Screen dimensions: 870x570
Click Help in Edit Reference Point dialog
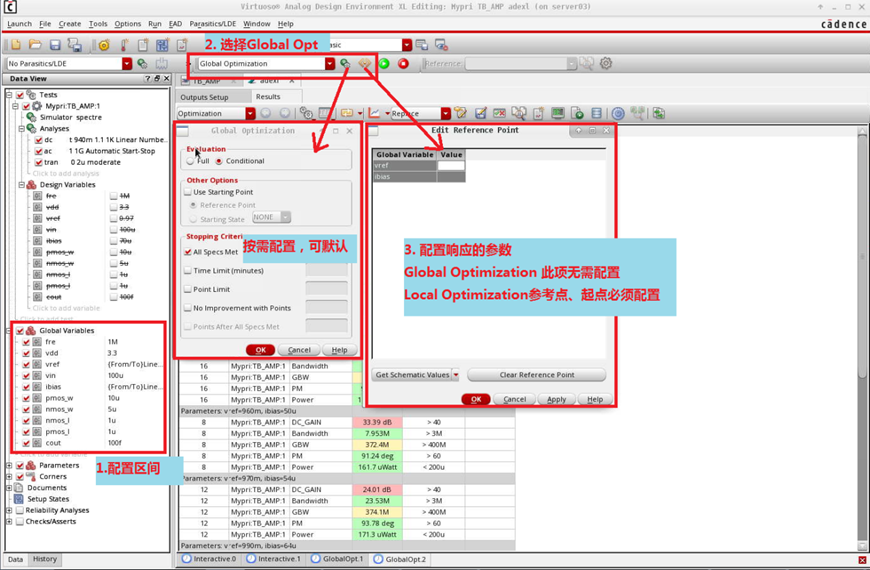pos(595,400)
